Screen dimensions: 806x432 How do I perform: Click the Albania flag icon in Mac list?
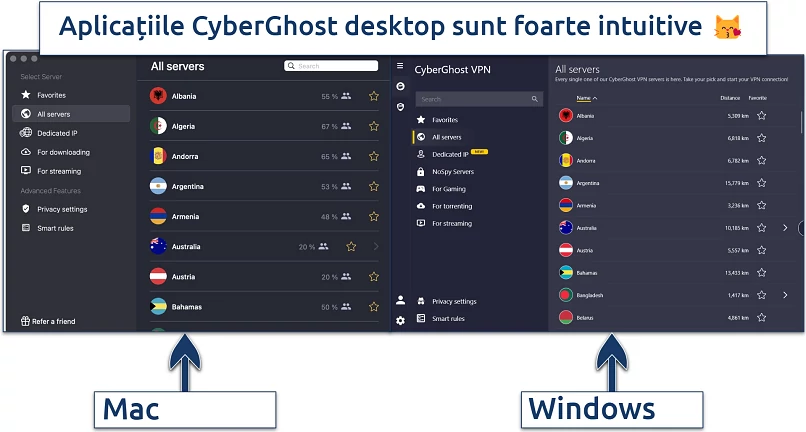click(x=158, y=96)
